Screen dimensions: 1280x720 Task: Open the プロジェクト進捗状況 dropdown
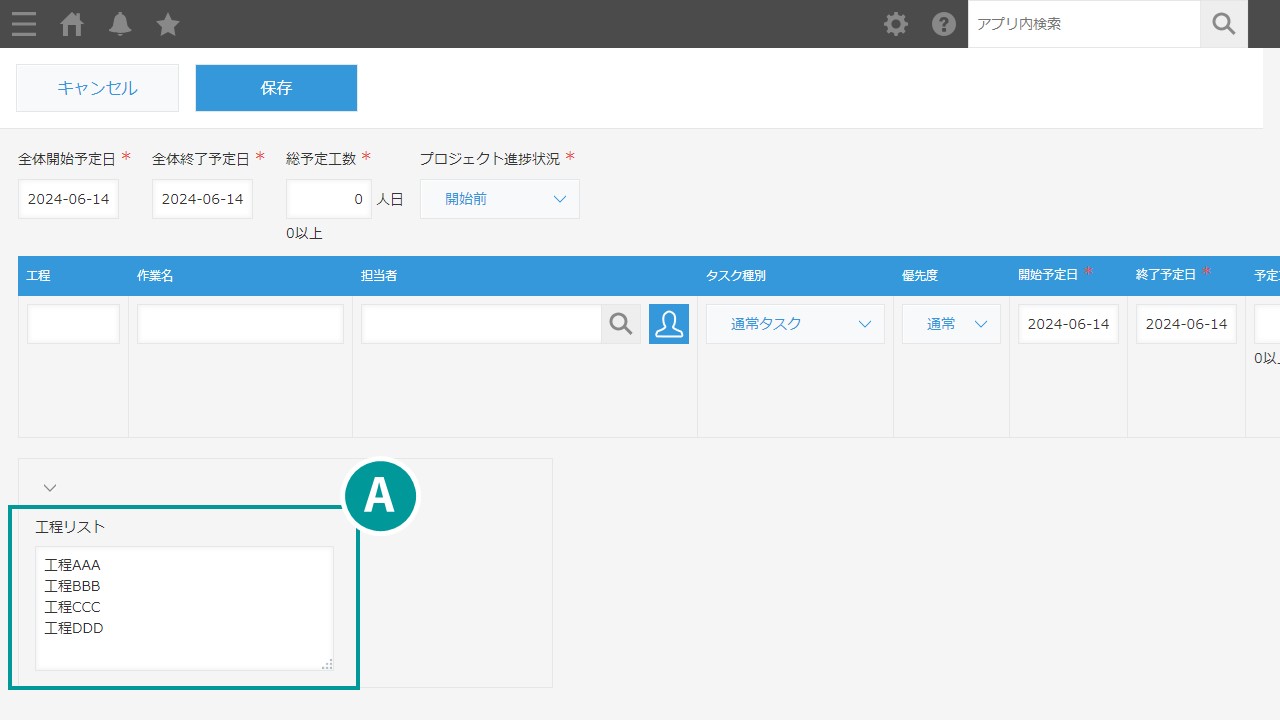pyautogui.click(x=500, y=199)
